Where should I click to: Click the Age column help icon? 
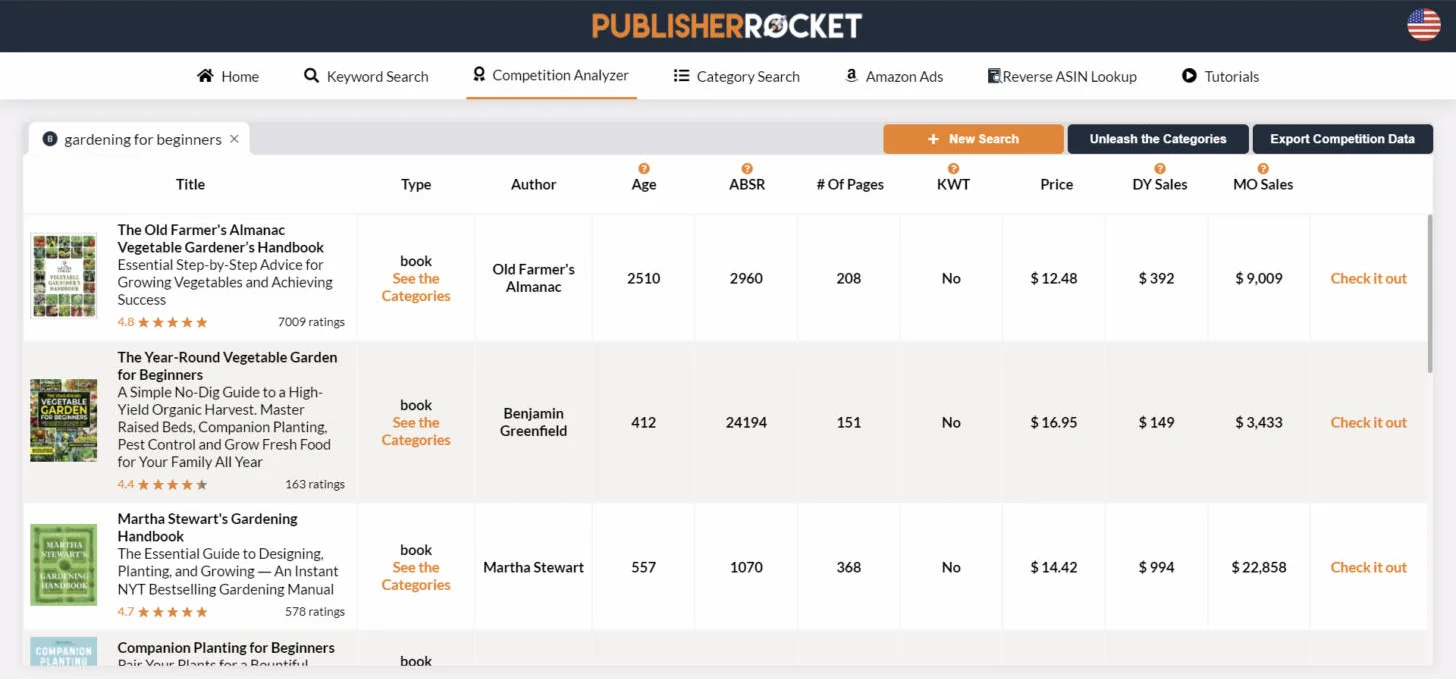point(644,169)
